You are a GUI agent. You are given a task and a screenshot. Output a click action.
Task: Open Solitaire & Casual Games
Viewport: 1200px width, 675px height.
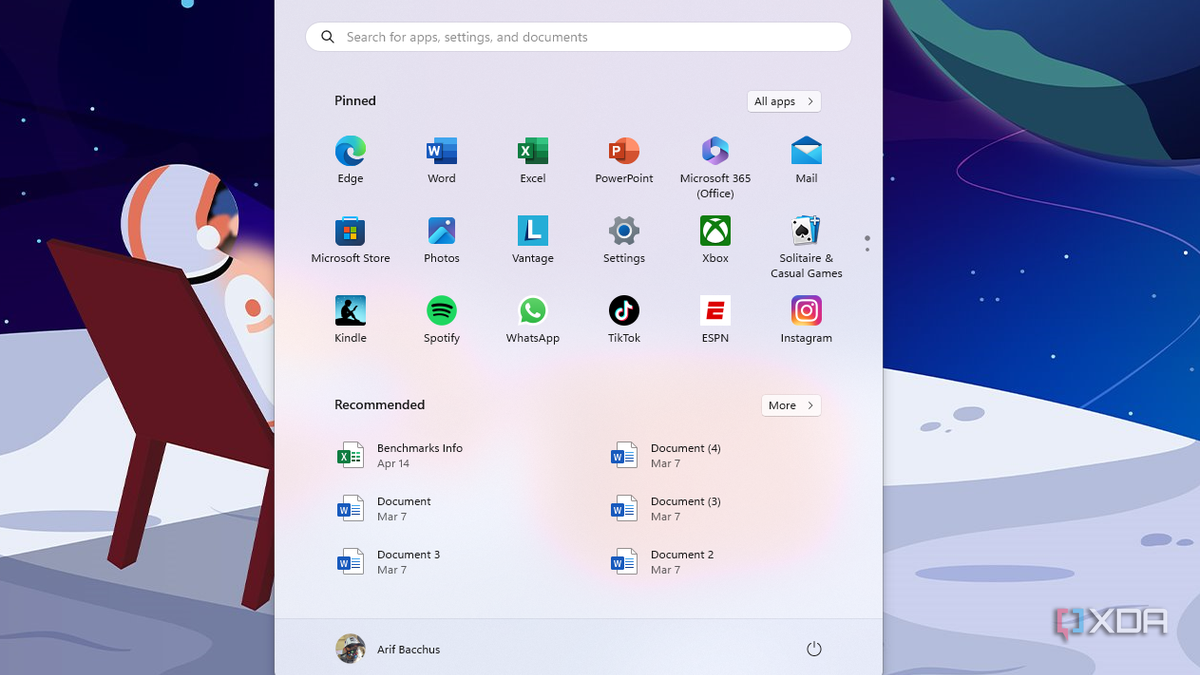(x=806, y=247)
